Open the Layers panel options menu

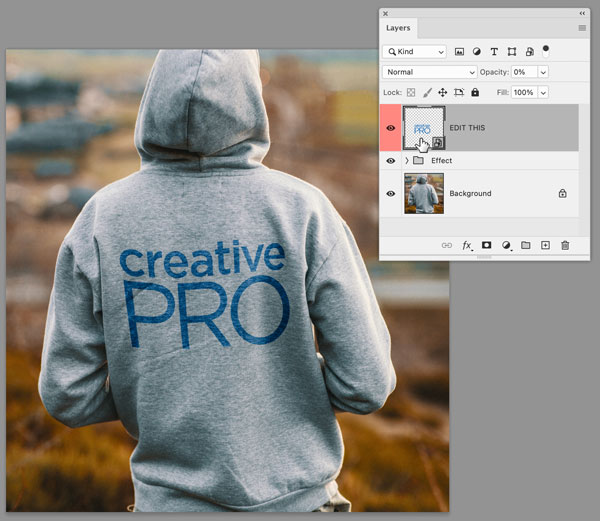click(582, 28)
